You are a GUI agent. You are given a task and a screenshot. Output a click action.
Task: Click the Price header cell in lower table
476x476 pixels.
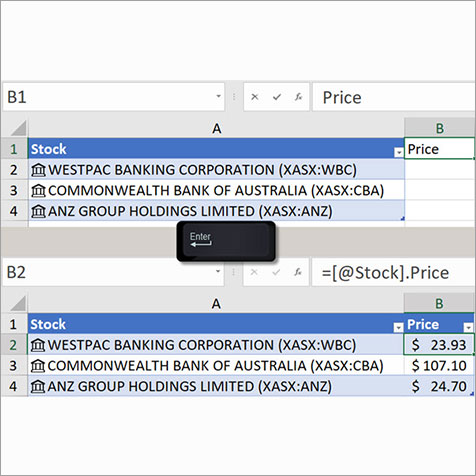439,324
